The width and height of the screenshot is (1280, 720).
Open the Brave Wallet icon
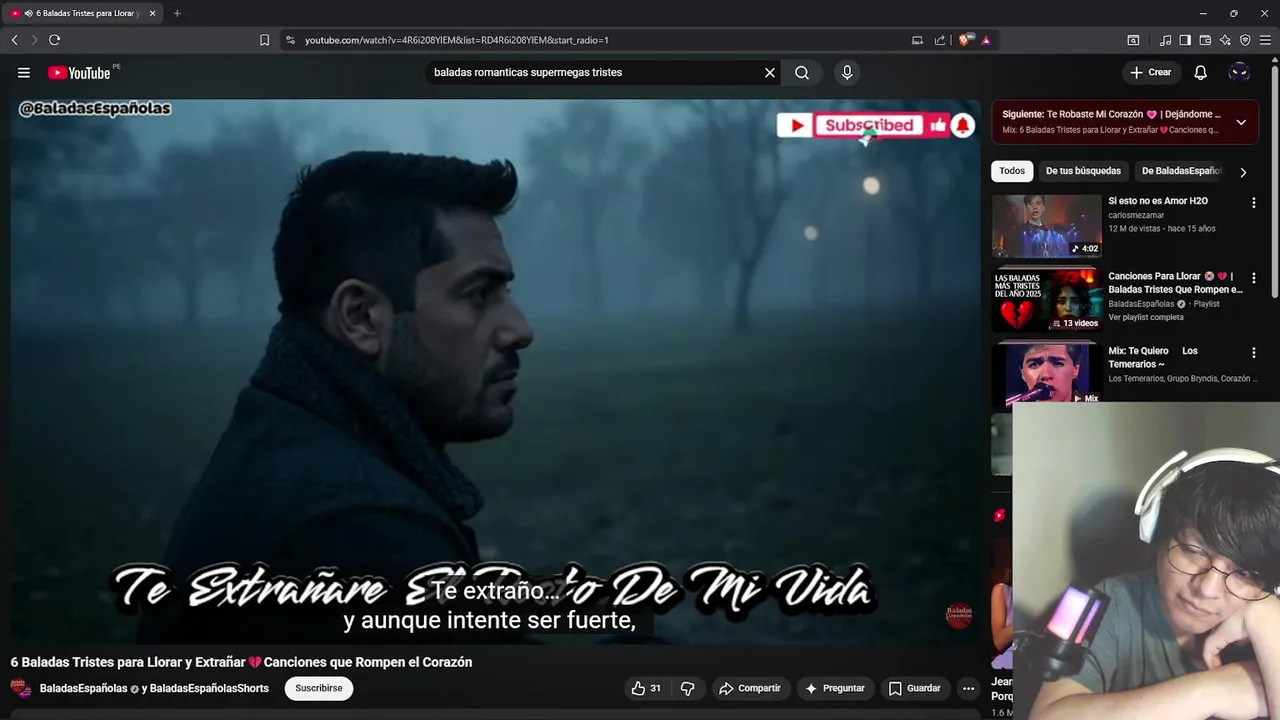pyautogui.click(x=1205, y=40)
